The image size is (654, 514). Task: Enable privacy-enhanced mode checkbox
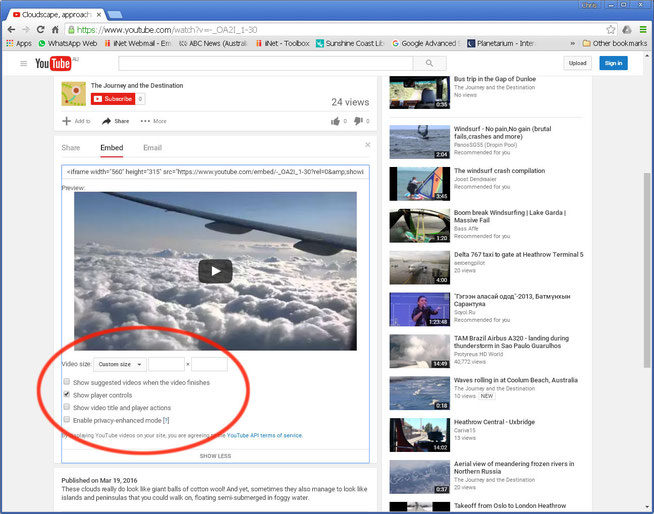pyautogui.click(x=67, y=419)
